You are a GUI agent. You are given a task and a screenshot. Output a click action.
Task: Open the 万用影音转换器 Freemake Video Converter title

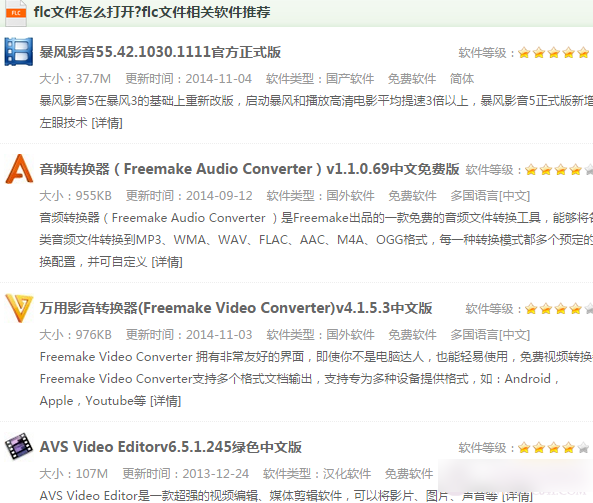click(x=236, y=308)
